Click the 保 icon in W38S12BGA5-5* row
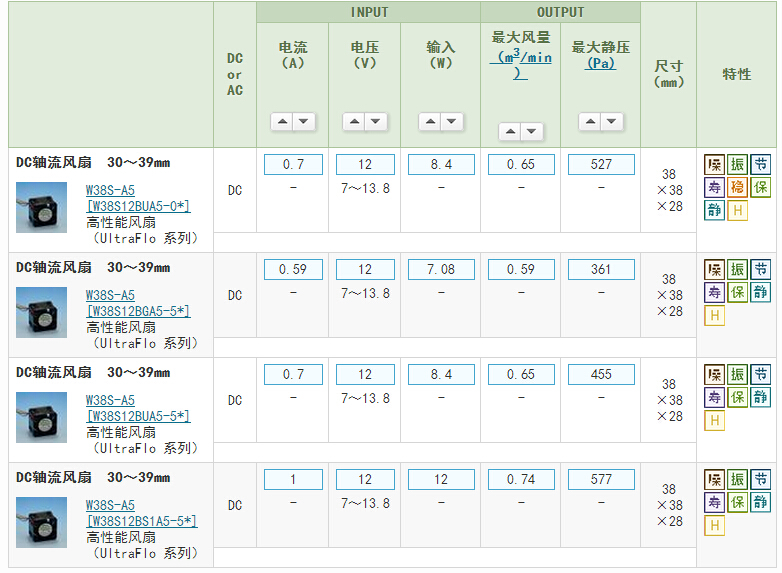This screenshot has width=782, height=573. pos(737,293)
